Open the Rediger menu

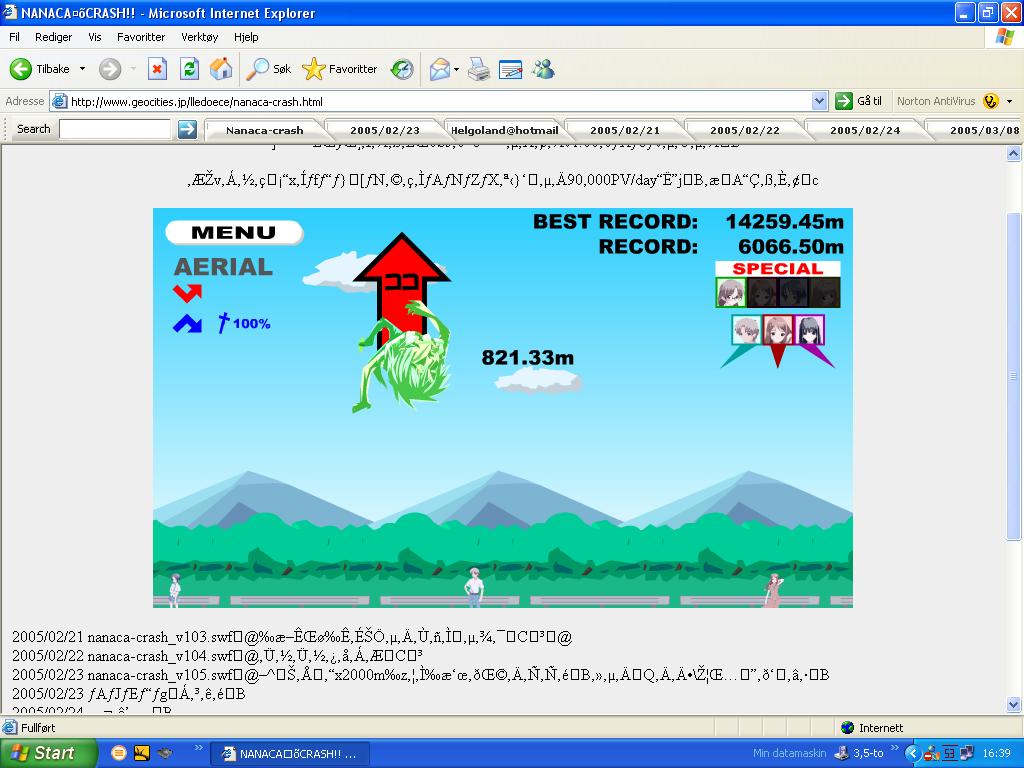(x=54, y=37)
